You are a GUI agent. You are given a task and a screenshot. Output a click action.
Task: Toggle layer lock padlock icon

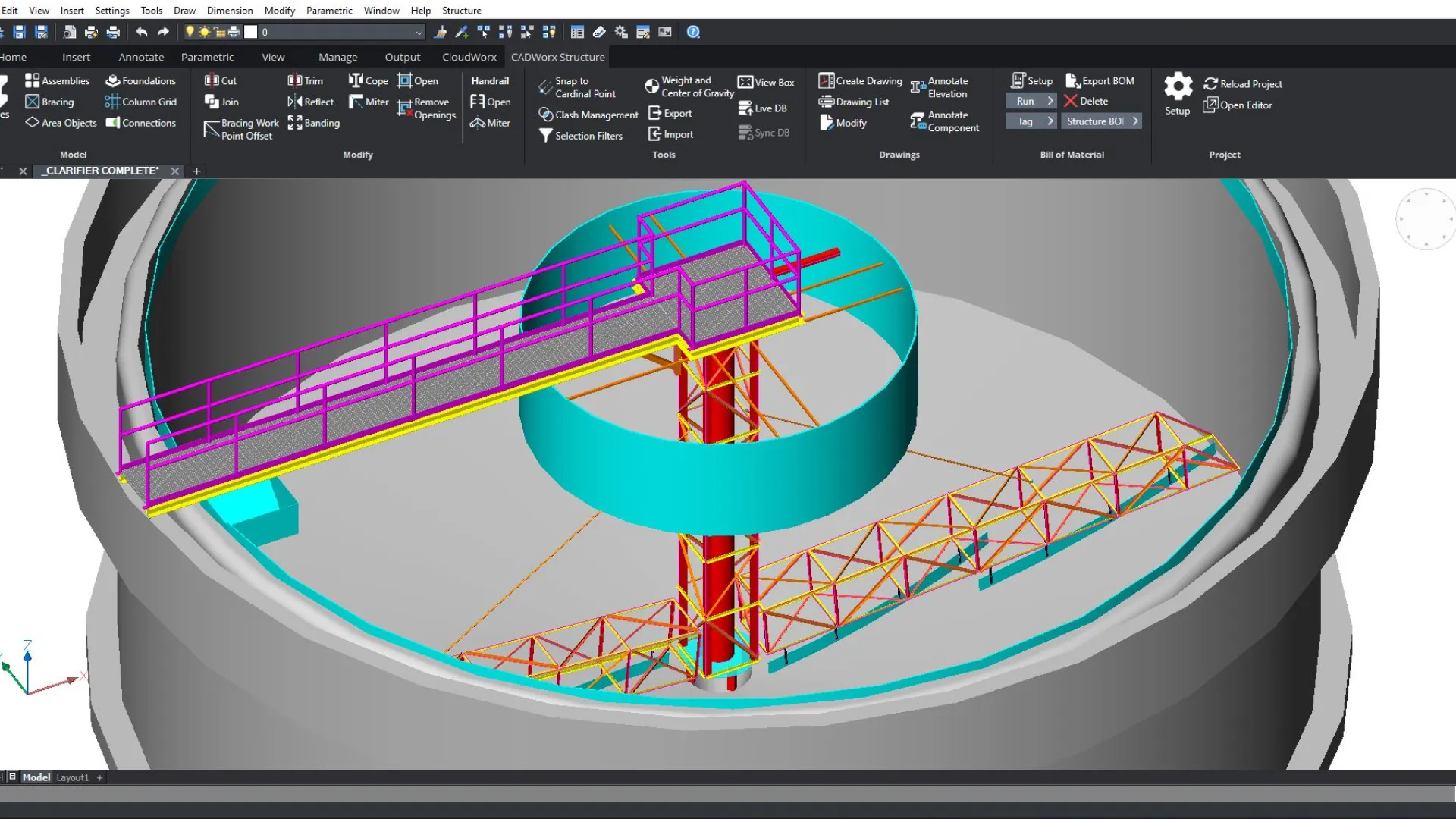pos(219,32)
